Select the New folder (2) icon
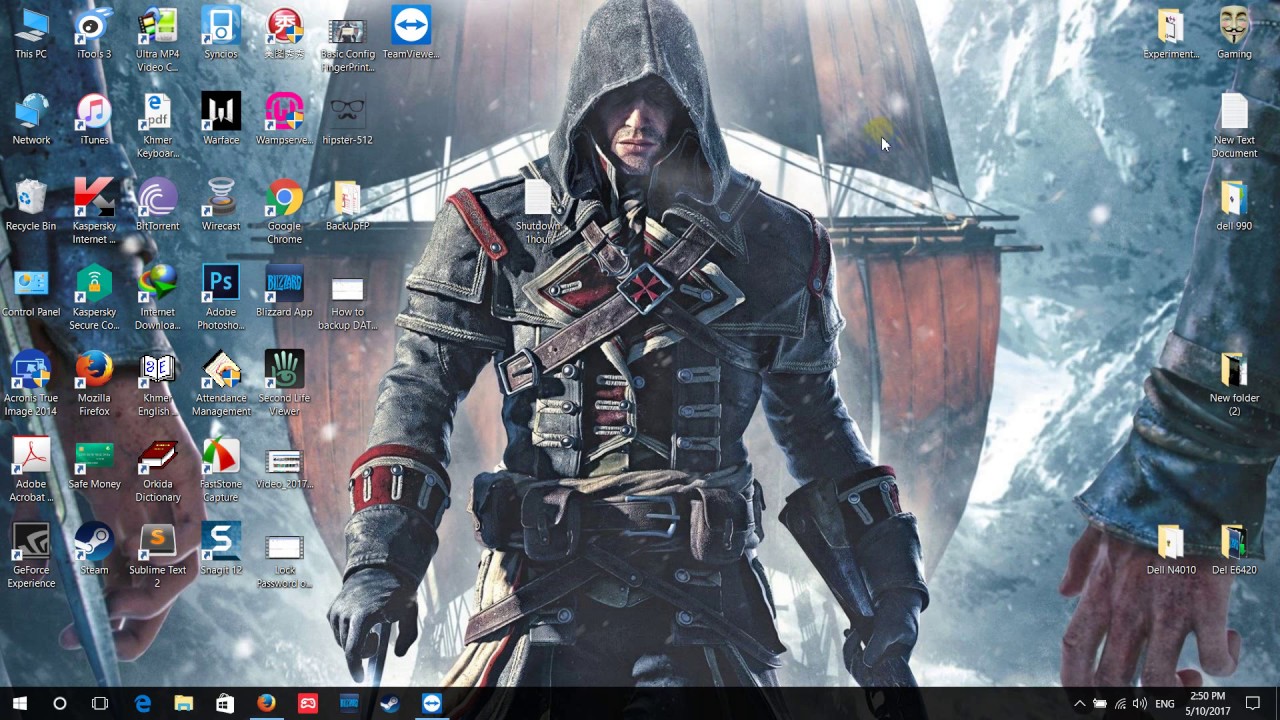This screenshot has width=1280, height=720. click(x=1234, y=384)
